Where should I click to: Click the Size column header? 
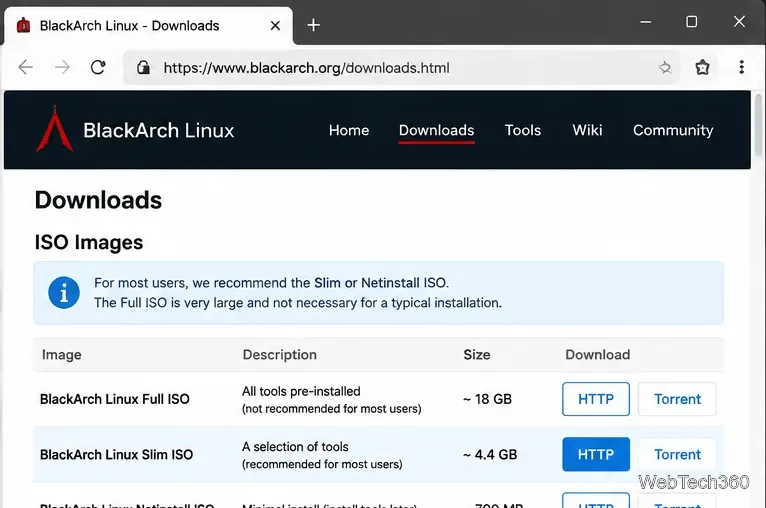click(477, 355)
